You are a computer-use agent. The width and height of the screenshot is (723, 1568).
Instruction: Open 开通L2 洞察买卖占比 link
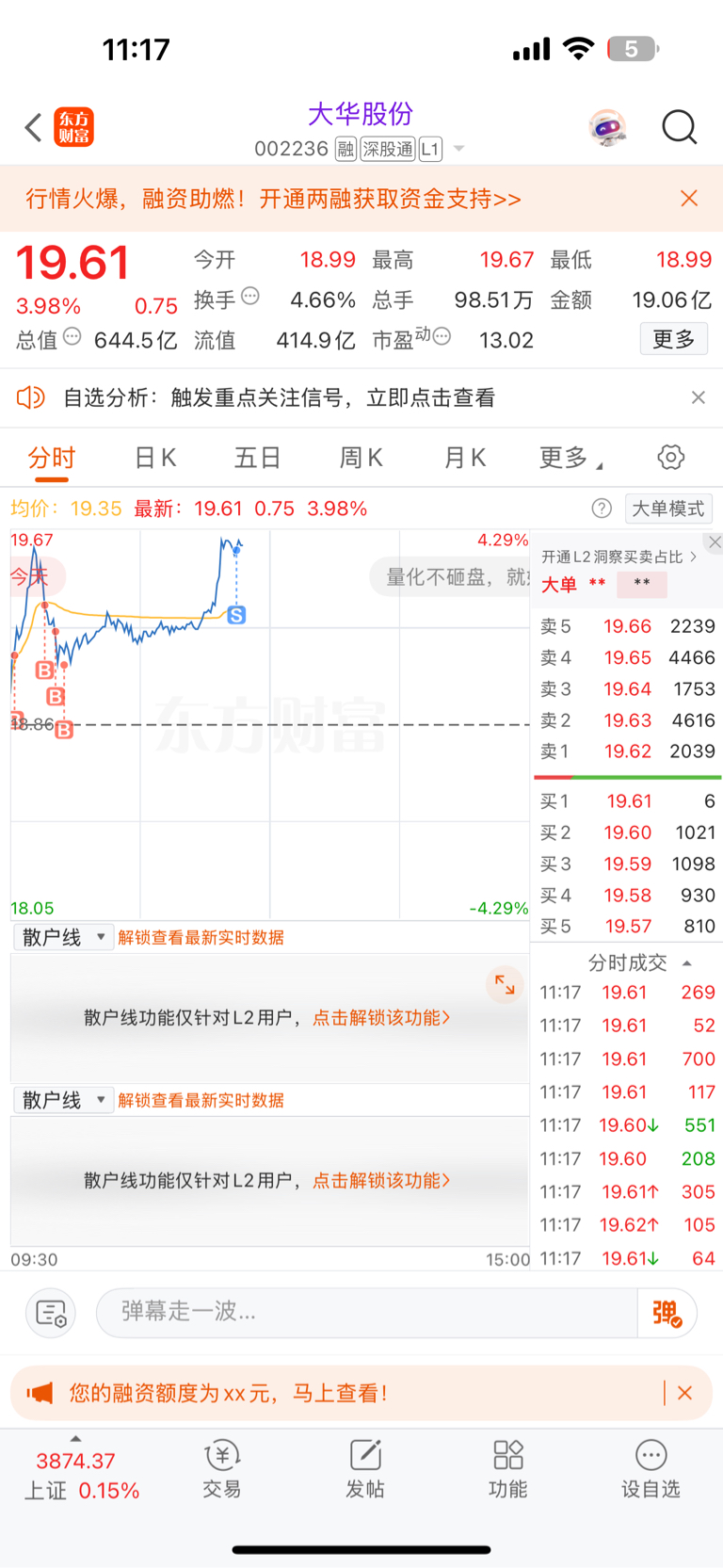click(619, 557)
